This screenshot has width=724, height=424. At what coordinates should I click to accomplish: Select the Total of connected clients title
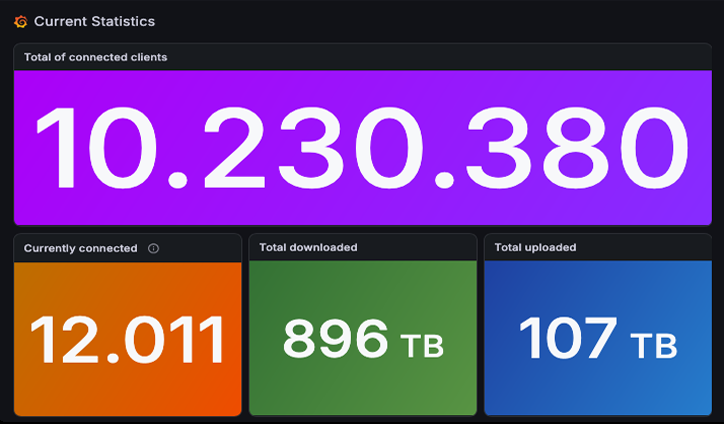[96, 57]
